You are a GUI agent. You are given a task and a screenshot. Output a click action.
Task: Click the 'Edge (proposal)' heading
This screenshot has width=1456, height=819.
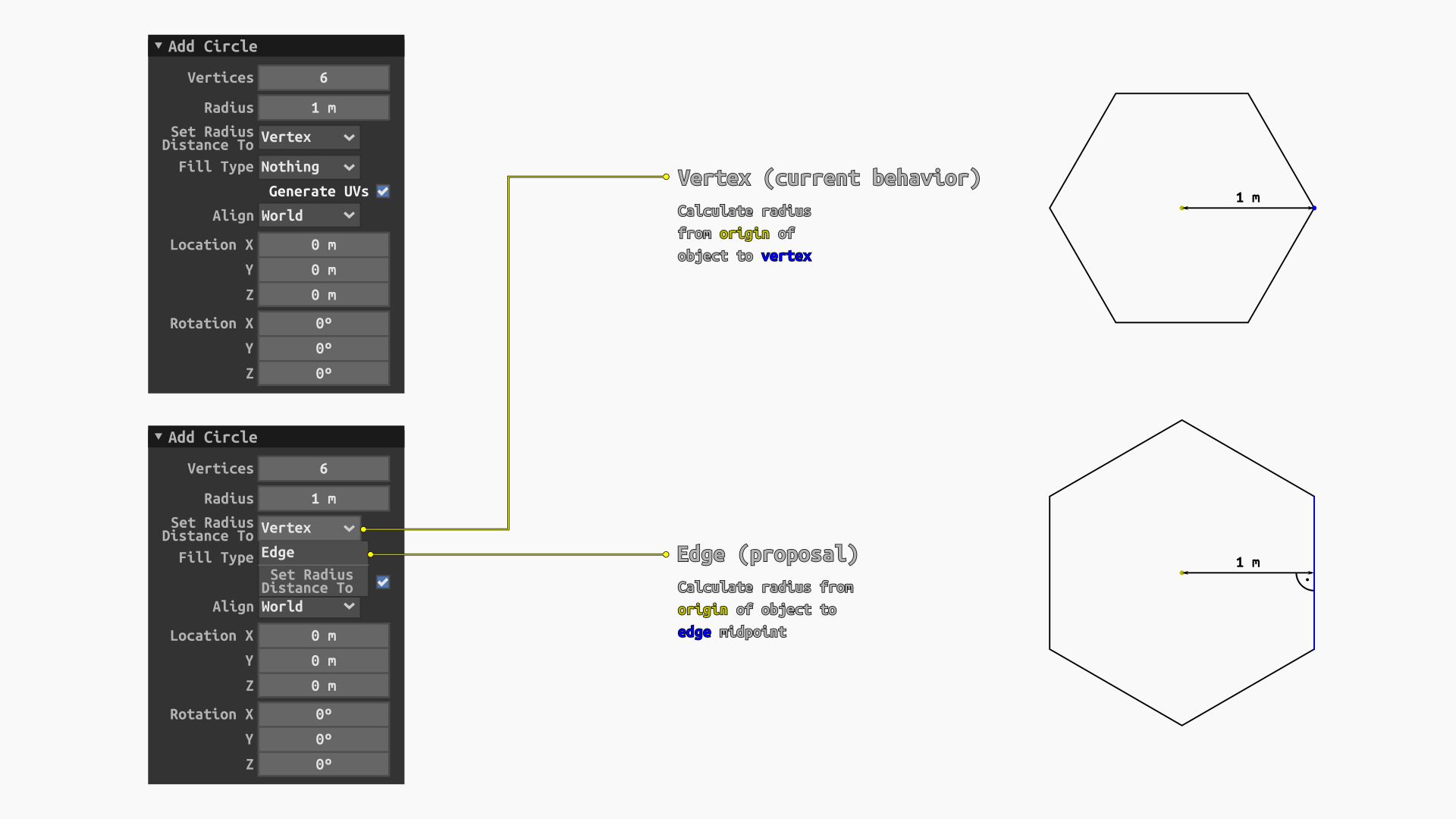click(x=767, y=554)
